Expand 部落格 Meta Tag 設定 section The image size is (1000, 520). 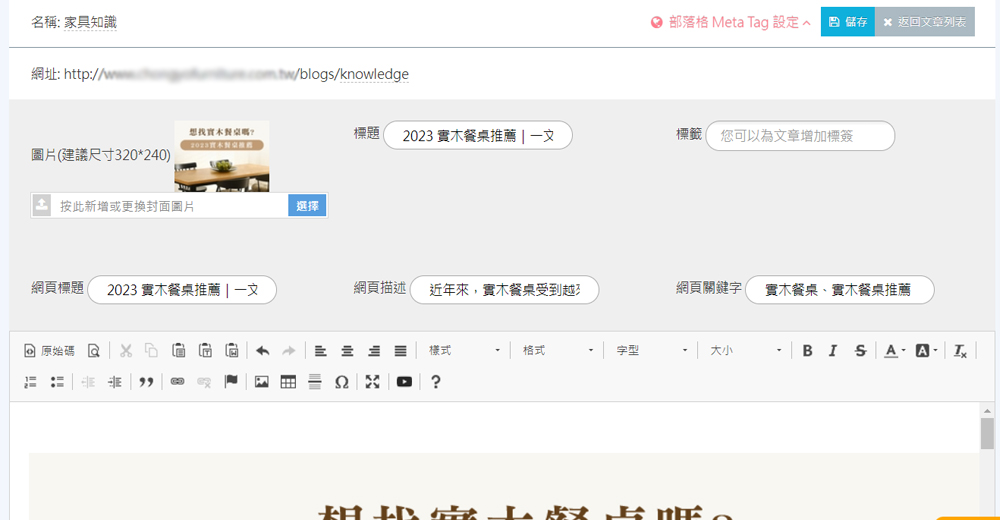731,22
